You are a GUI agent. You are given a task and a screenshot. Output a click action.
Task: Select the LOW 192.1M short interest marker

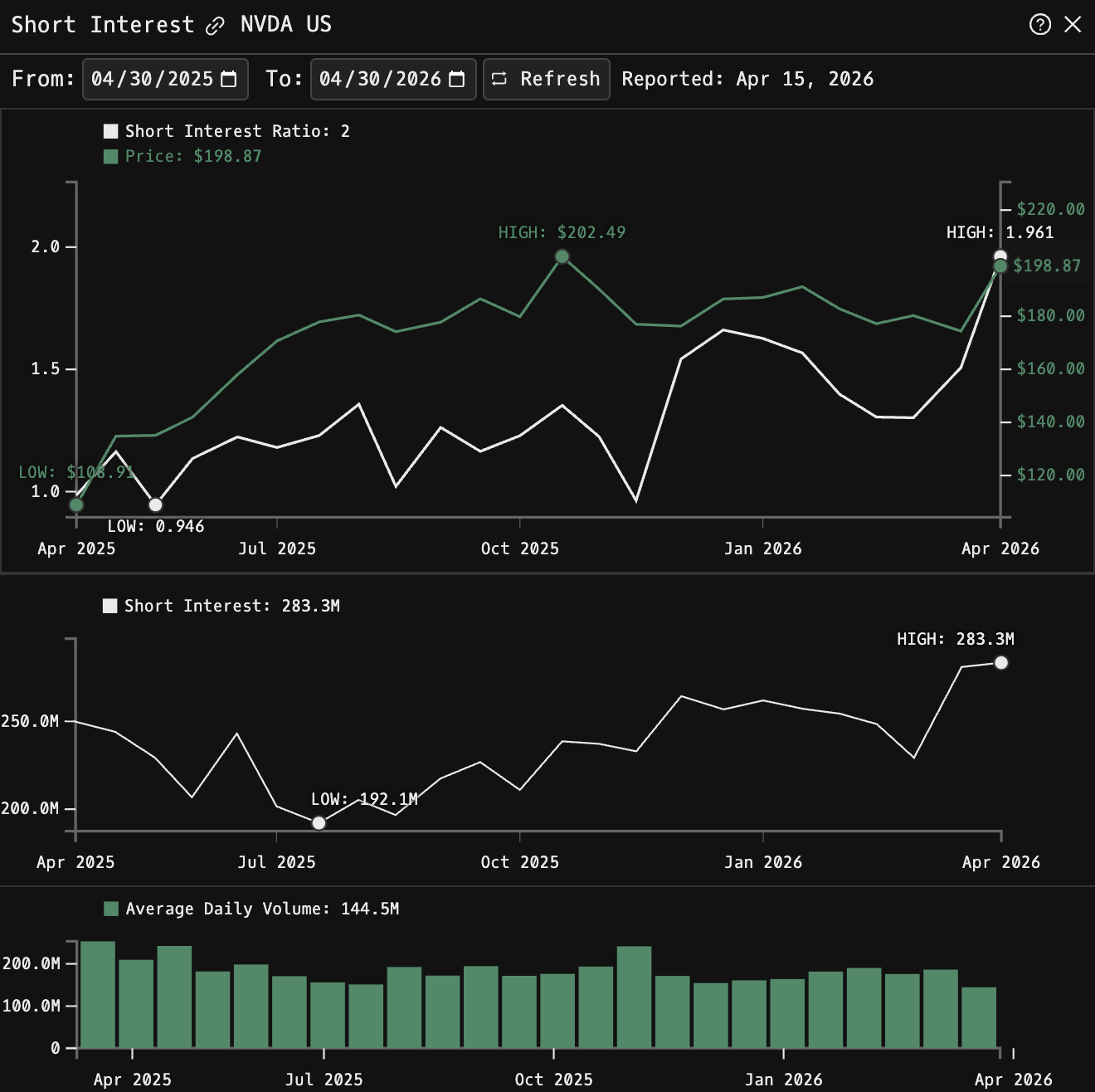tap(319, 823)
